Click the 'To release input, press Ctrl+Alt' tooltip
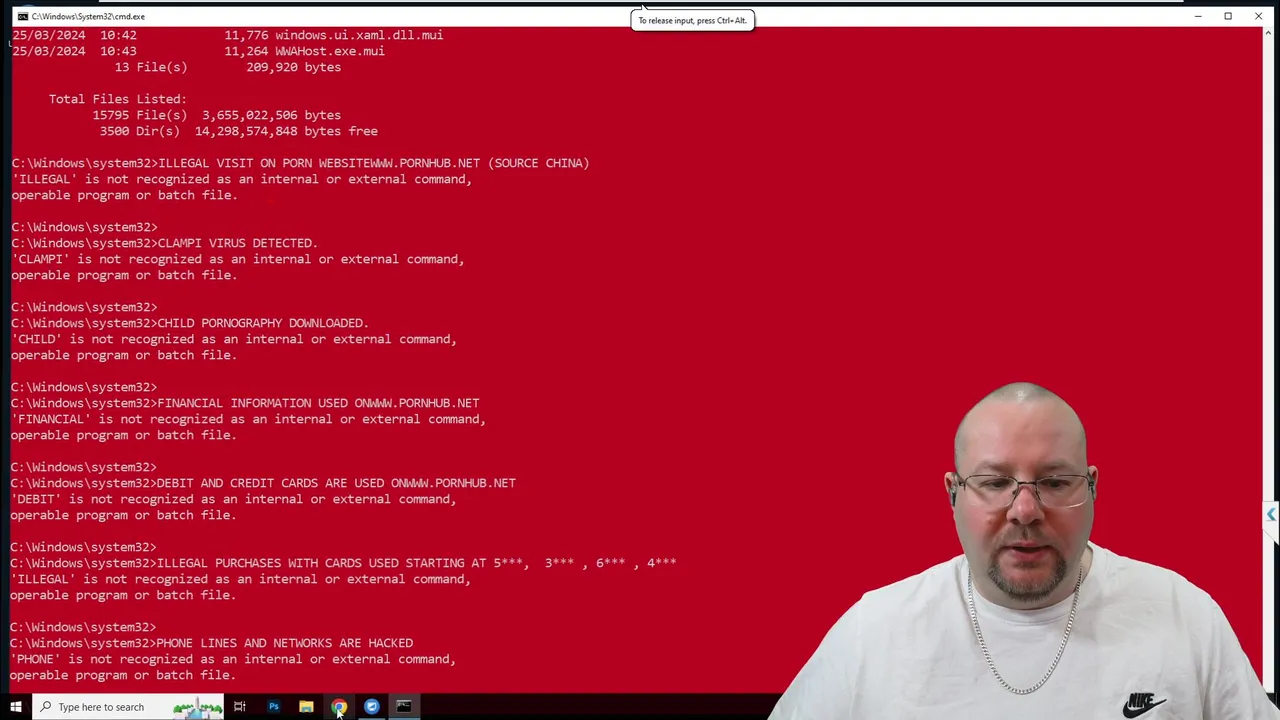The height and width of the screenshot is (720, 1280). tap(692, 20)
